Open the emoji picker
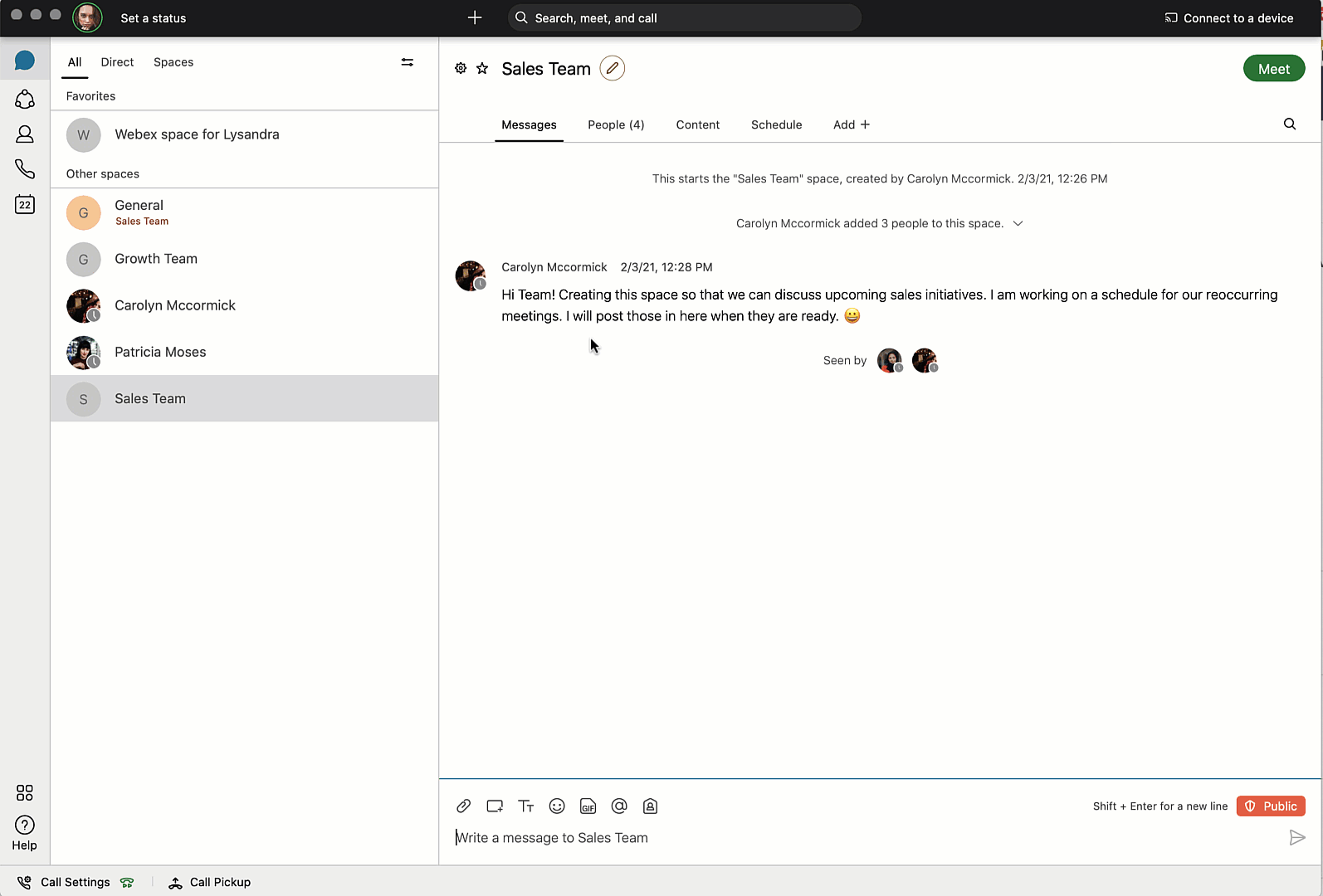This screenshot has height=896, width=1323. [x=557, y=806]
